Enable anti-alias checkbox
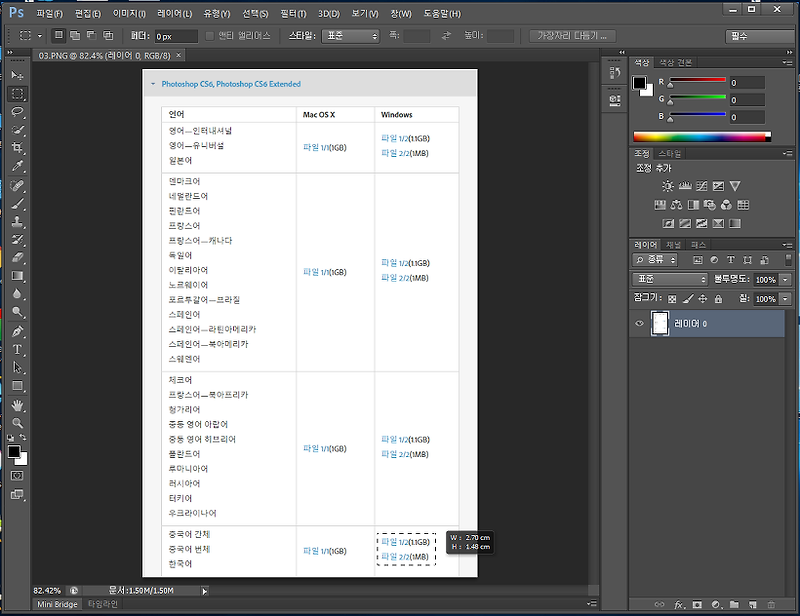The height and width of the screenshot is (616, 800). [209, 36]
